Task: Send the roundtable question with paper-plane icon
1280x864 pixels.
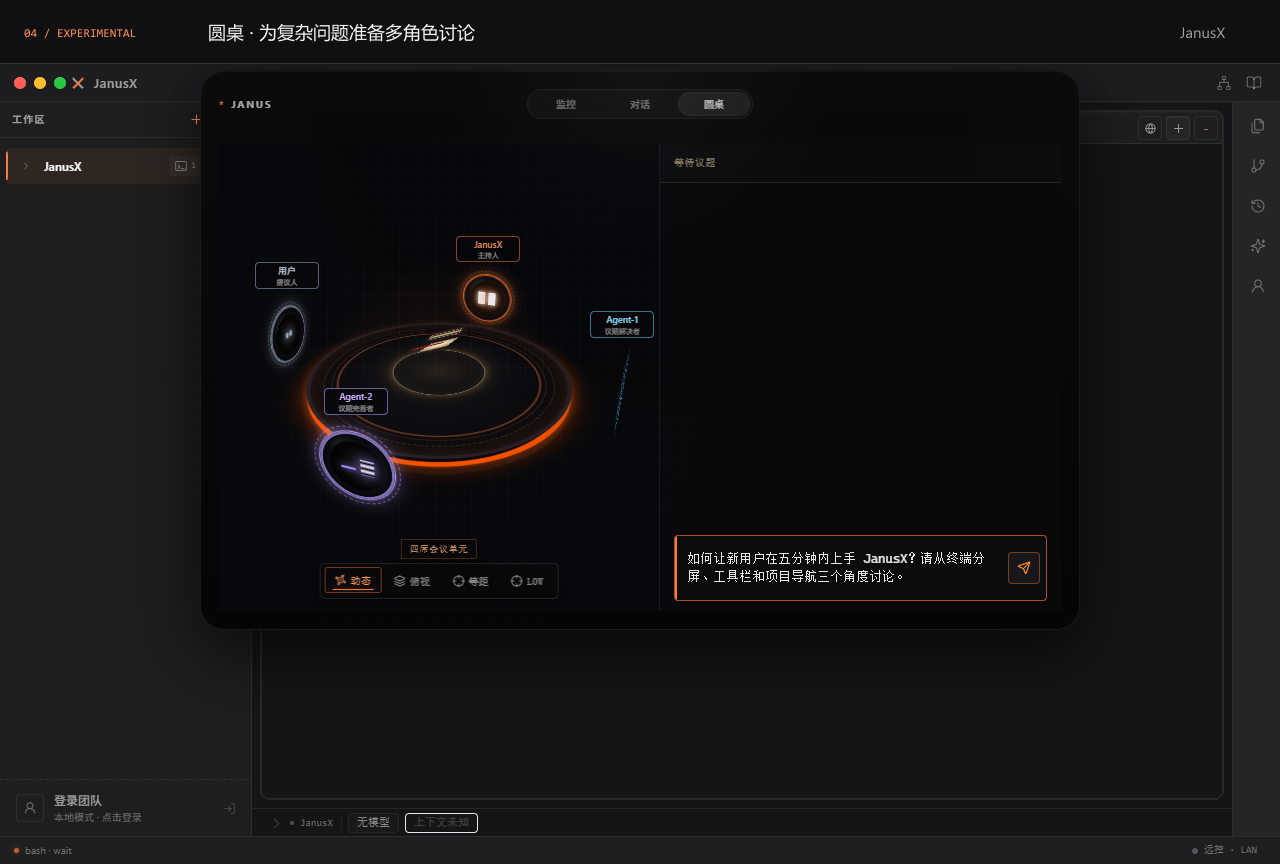Action: (x=1024, y=568)
